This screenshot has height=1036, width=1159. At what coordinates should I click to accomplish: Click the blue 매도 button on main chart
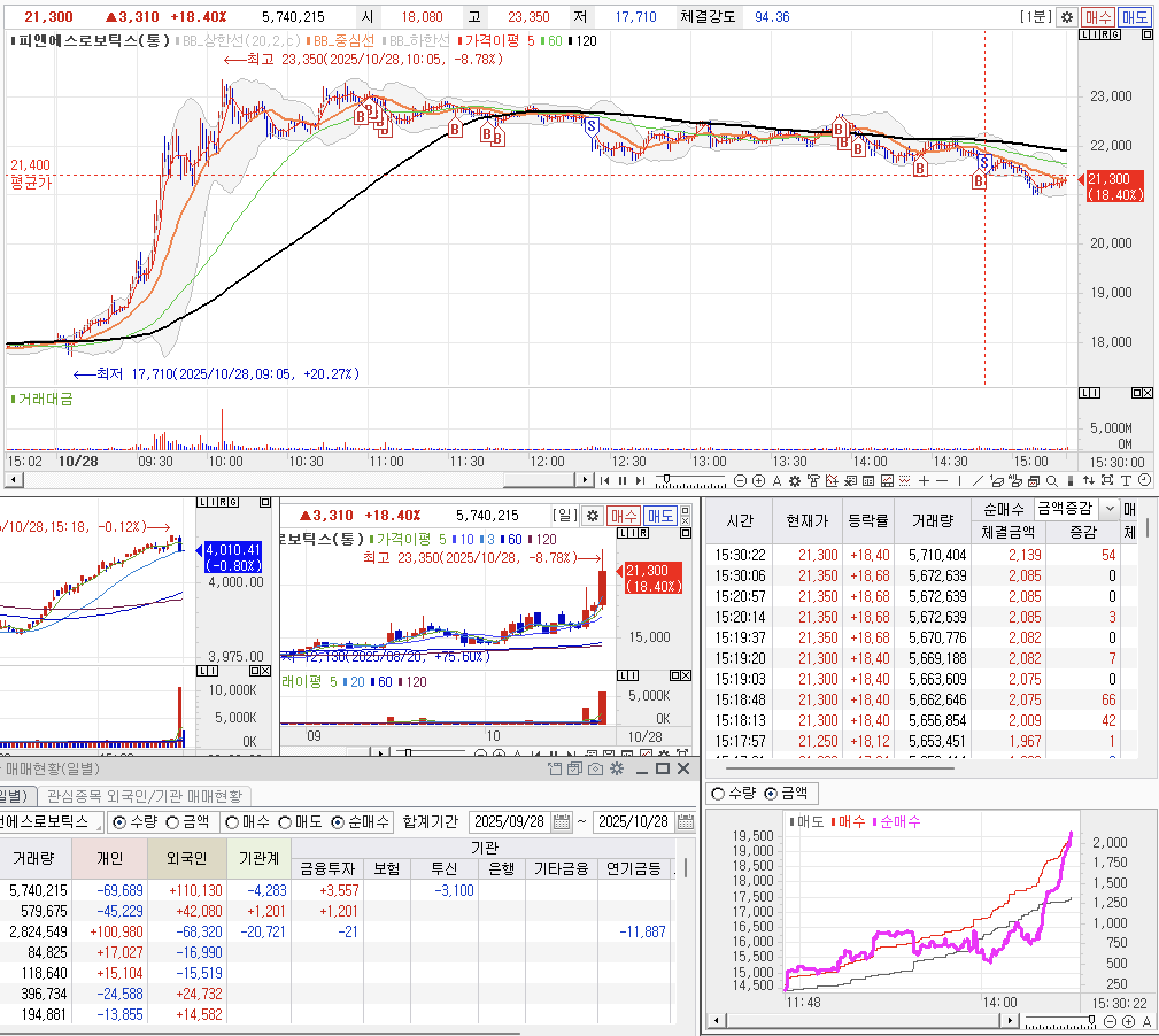pyautogui.click(x=1134, y=17)
